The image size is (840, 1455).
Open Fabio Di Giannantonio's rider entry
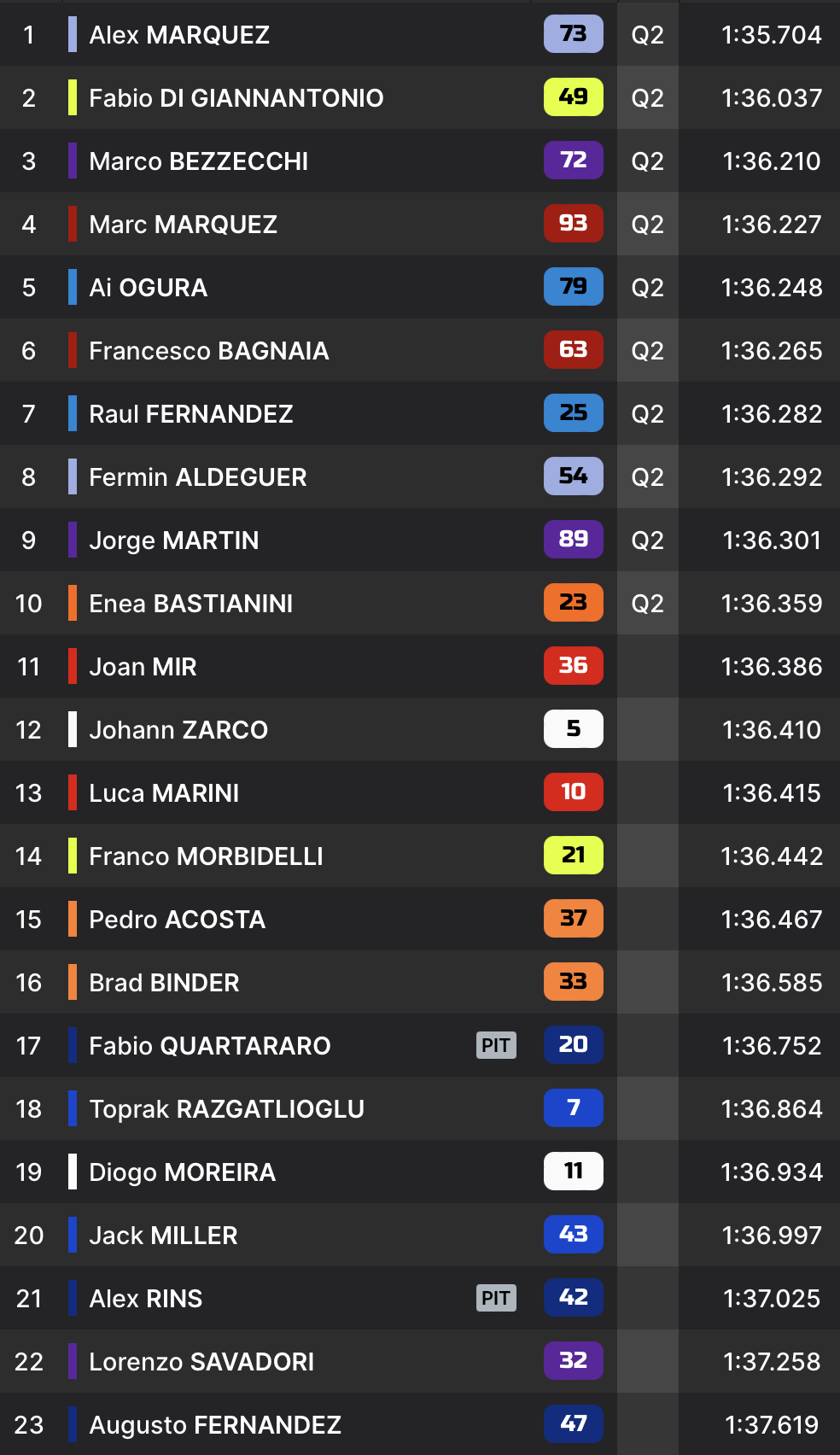tap(236, 98)
